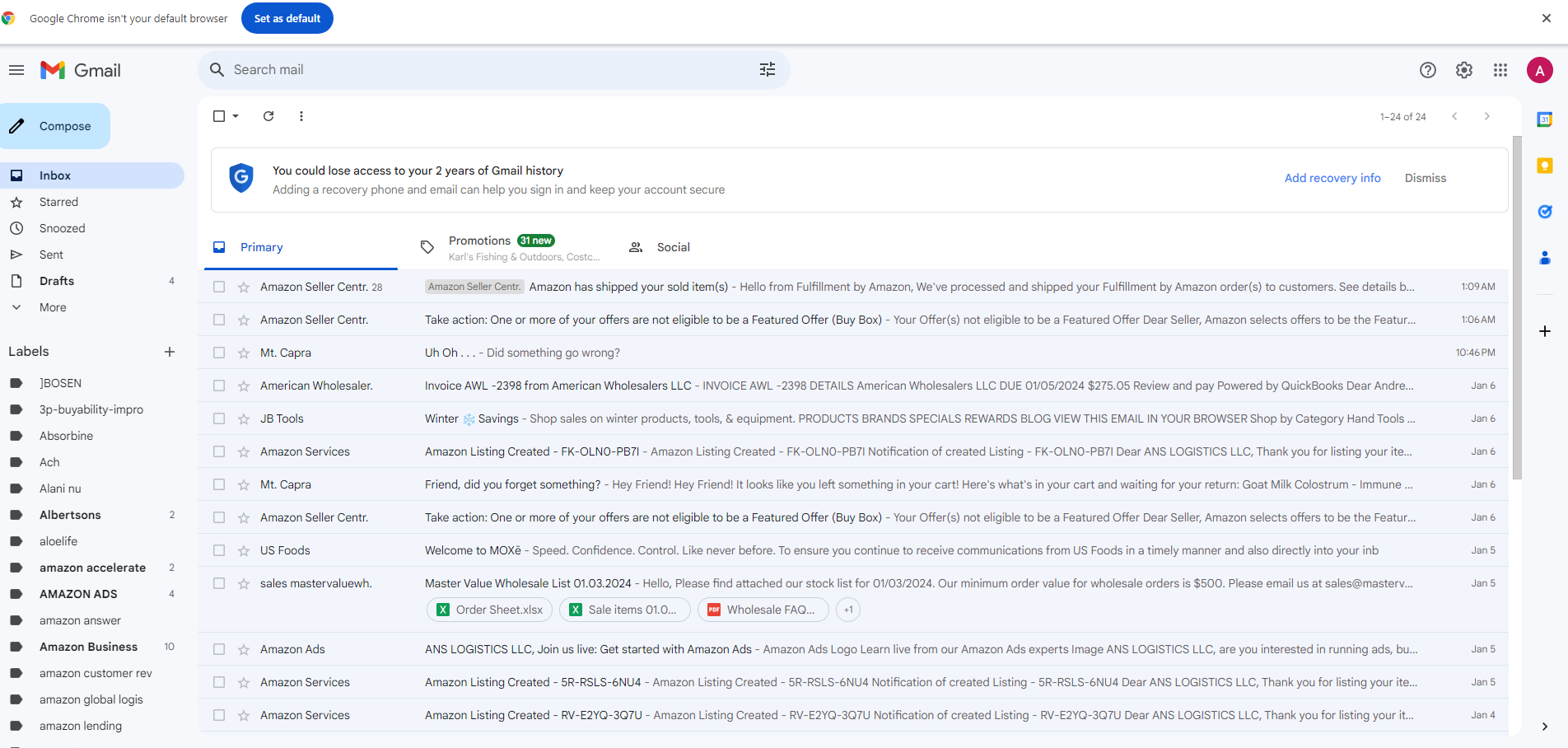This screenshot has height=748, width=1568.
Task: Open Contacts side panel
Action: pos(1545,258)
